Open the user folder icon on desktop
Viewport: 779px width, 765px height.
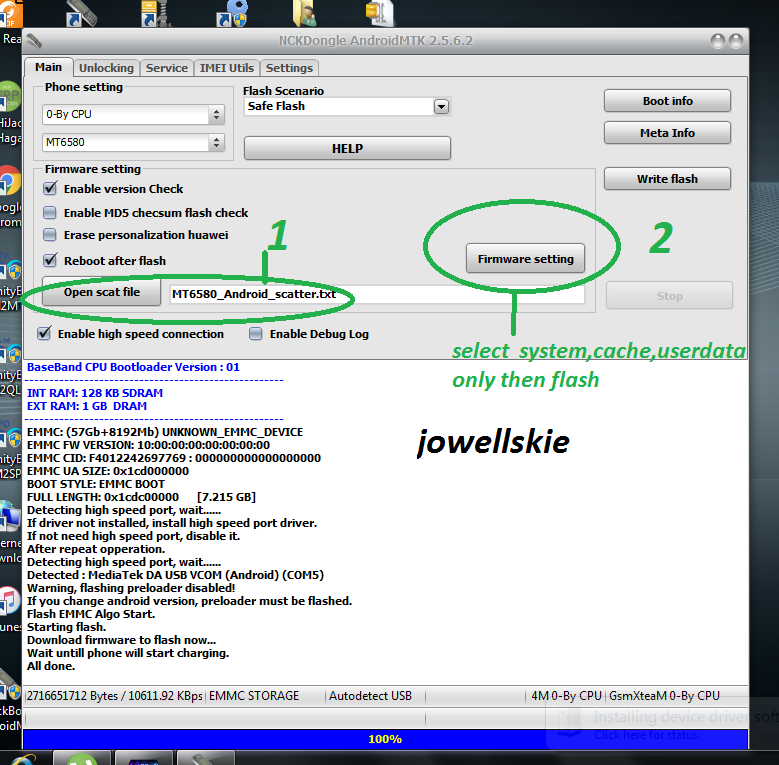pyautogui.click(x=306, y=13)
